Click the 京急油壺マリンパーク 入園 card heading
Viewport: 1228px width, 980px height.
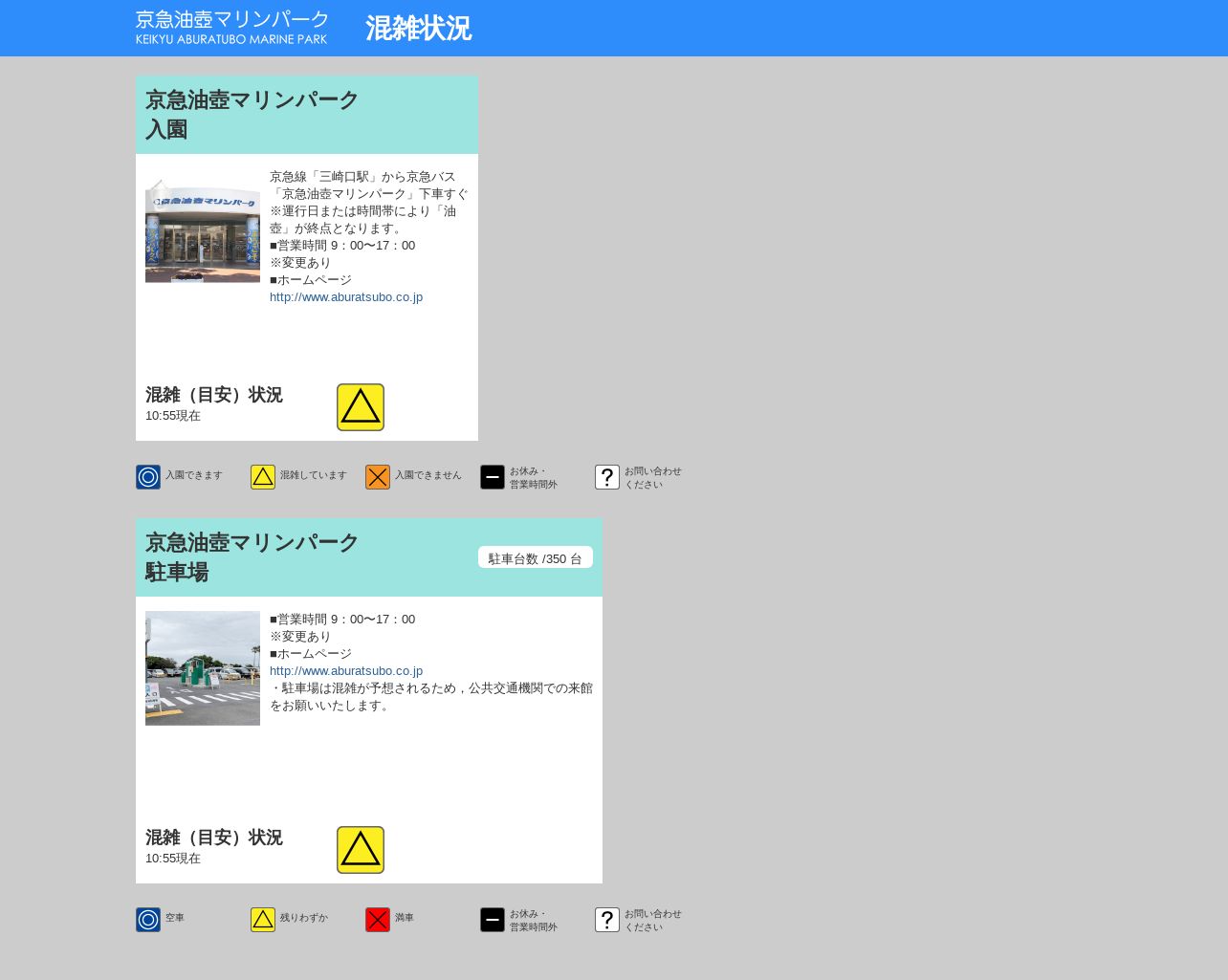click(x=252, y=115)
